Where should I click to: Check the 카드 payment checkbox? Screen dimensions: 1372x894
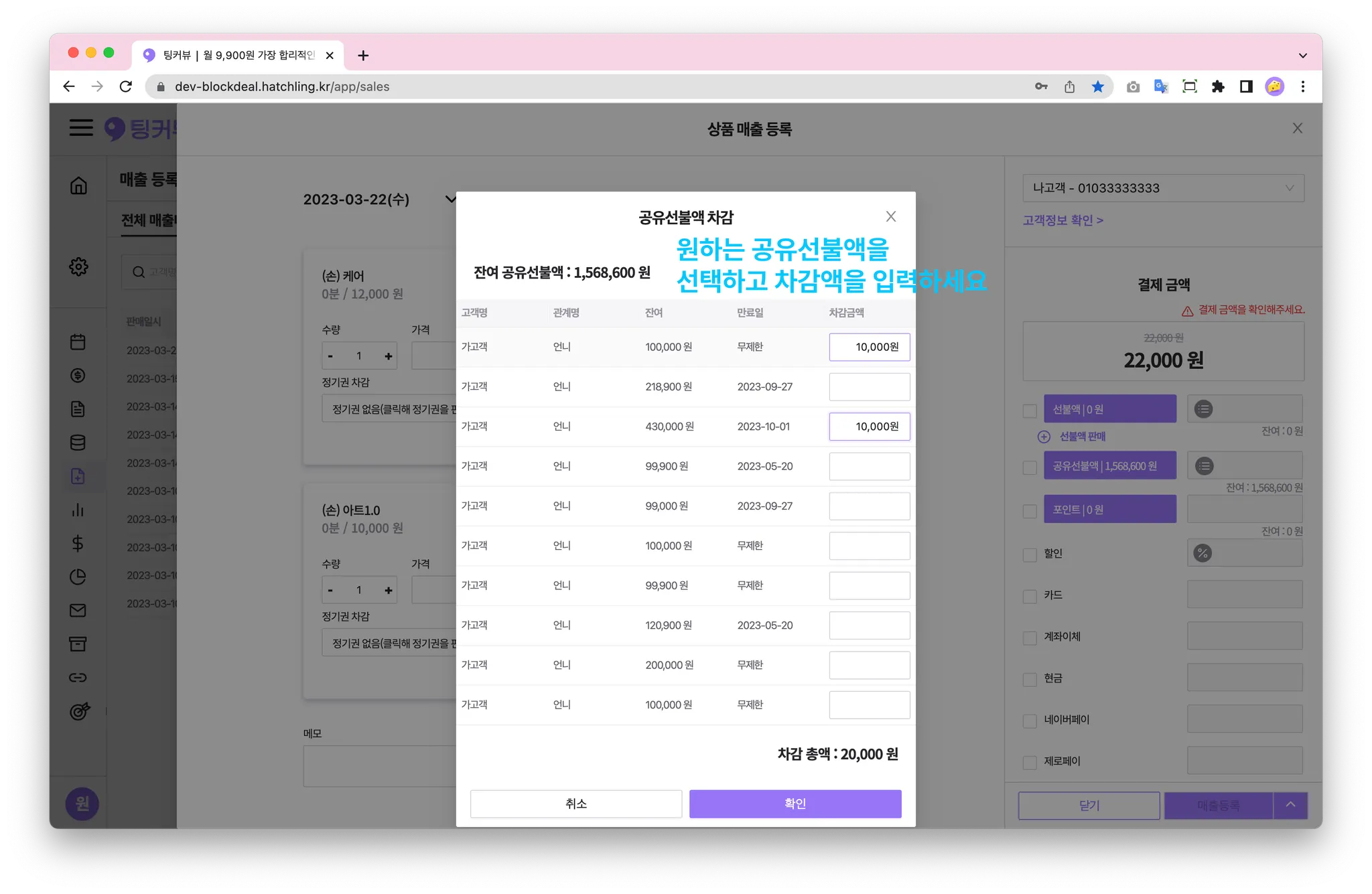pyautogui.click(x=1030, y=596)
